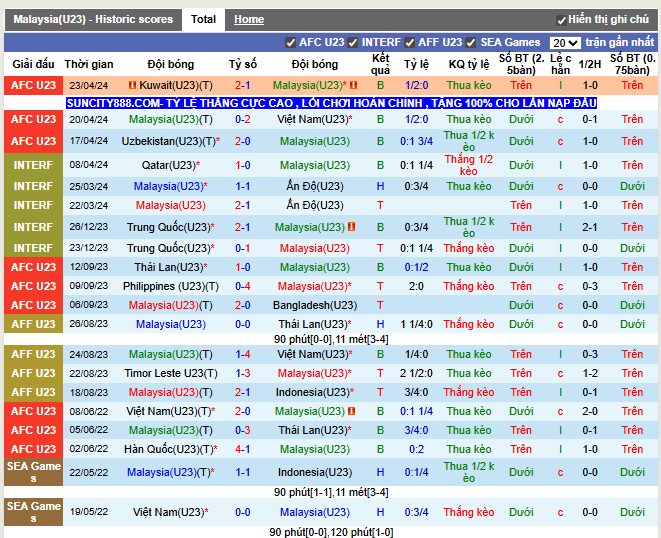
Task: Click date 18/08/23 cell
Action: point(89,393)
